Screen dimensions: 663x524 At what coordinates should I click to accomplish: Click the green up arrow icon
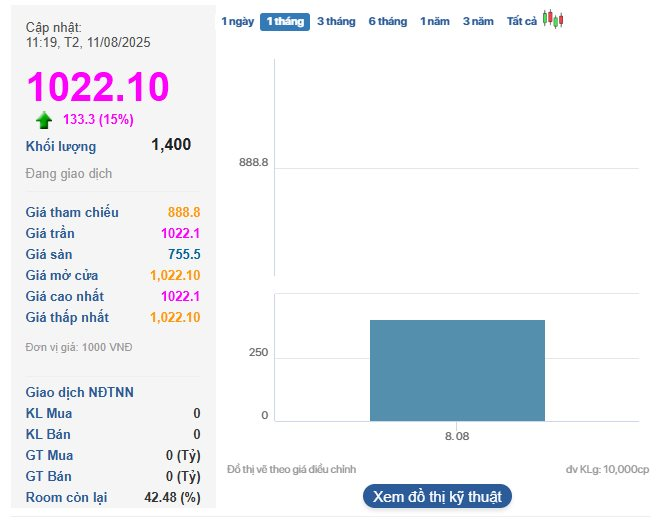(44, 120)
